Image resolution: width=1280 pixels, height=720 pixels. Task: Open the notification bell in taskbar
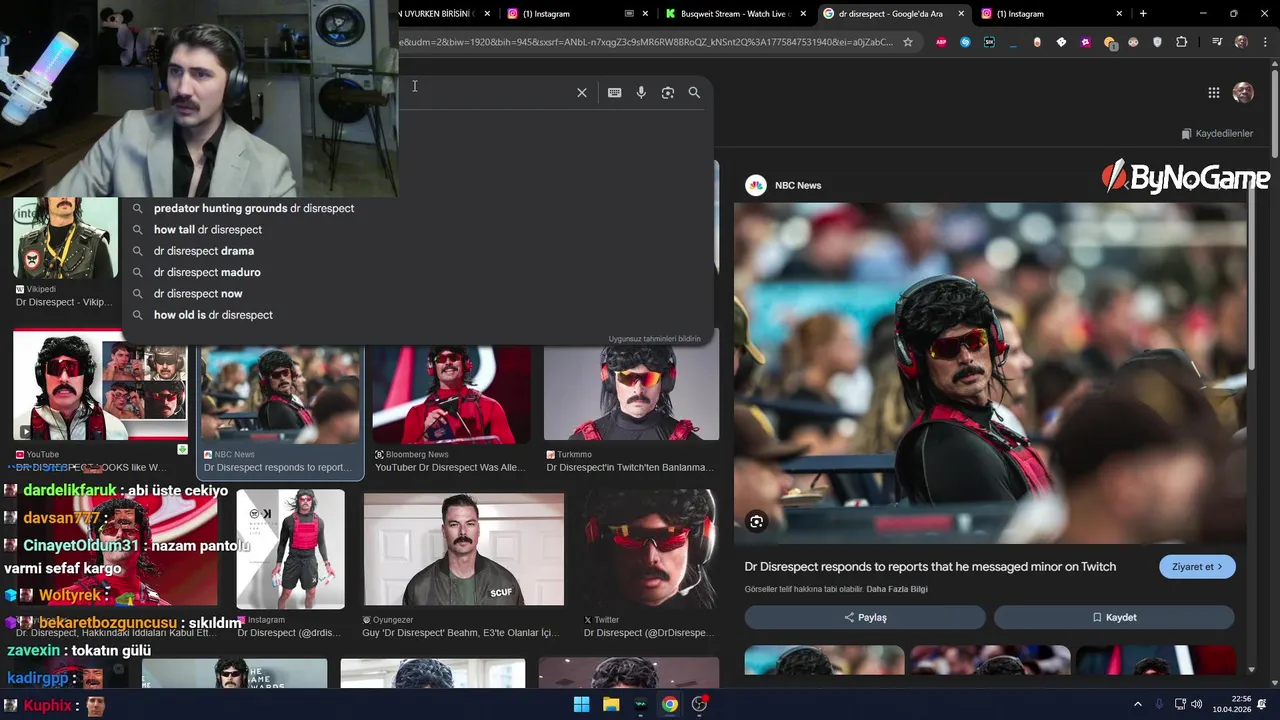(x=1262, y=705)
